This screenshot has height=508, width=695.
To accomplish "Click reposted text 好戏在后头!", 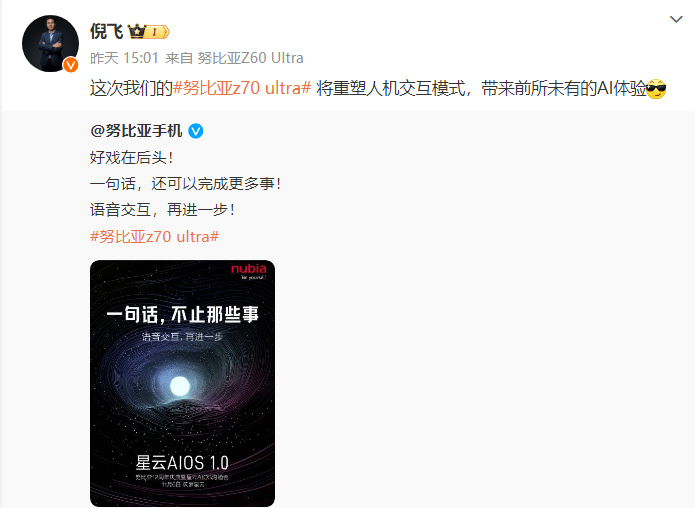I will coord(132,157).
